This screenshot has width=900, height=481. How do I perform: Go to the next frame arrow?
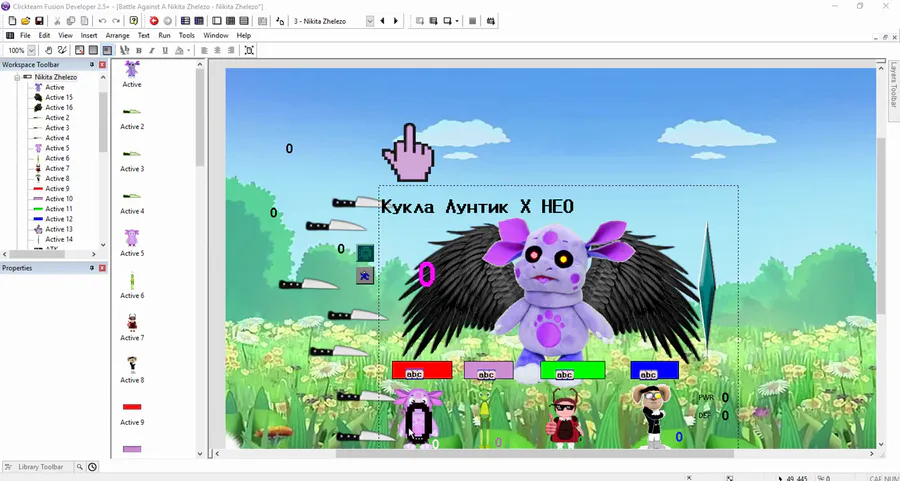(395, 21)
